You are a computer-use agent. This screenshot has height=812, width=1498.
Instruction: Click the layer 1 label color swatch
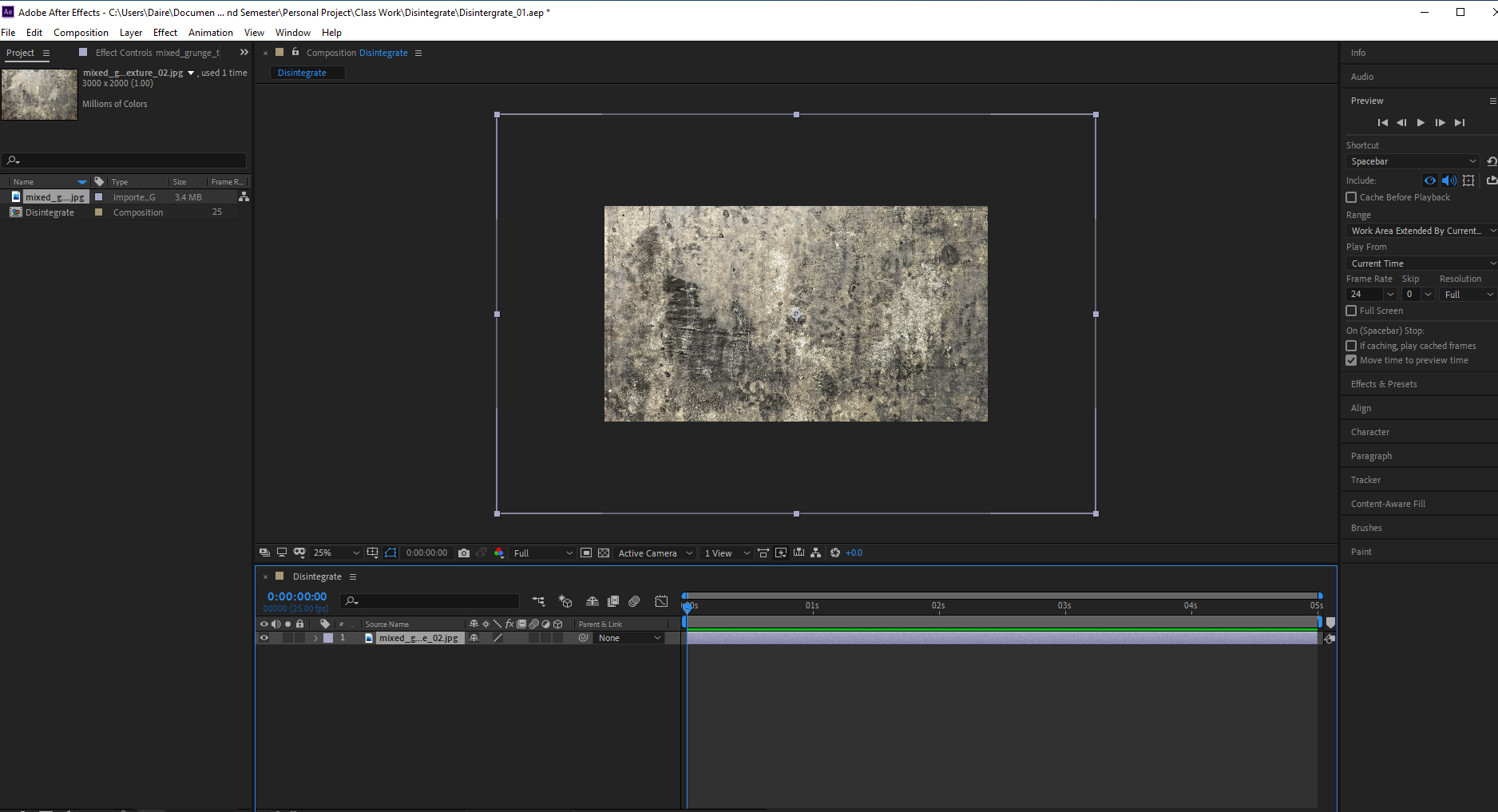[328, 638]
